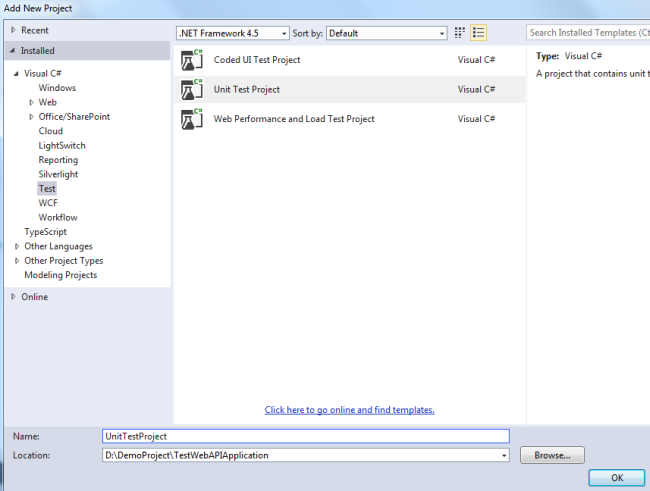The height and width of the screenshot is (491, 650).
Task: Open the Location path dropdown arrow
Action: point(504,455)
